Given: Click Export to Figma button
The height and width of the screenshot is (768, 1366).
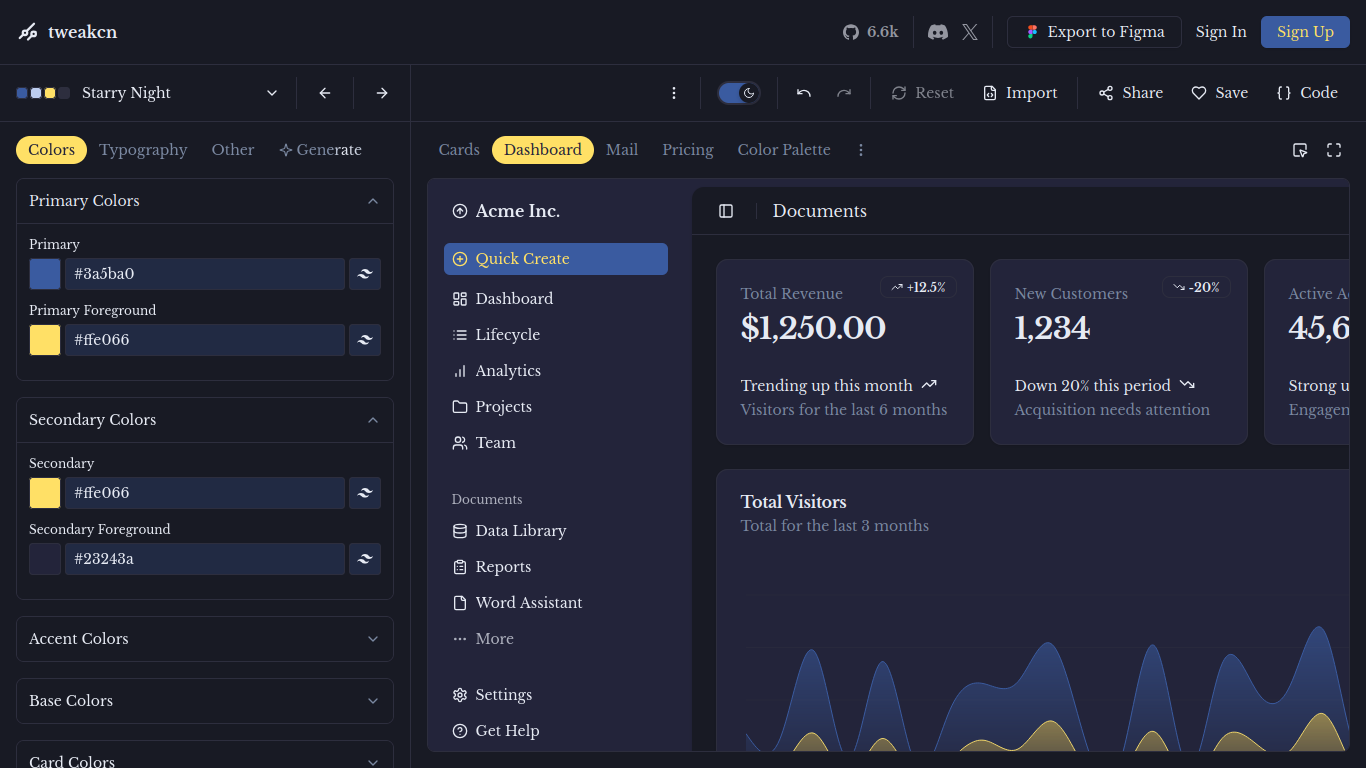Looking at the screenshot, I should [1094, 32].
